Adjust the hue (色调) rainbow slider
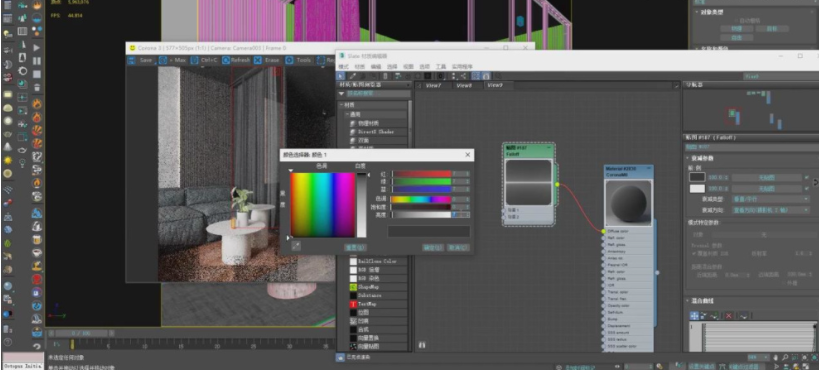Image resolution: width=819 pixels, height=370 pixels. pyautogui.click(x=422, y=199)
